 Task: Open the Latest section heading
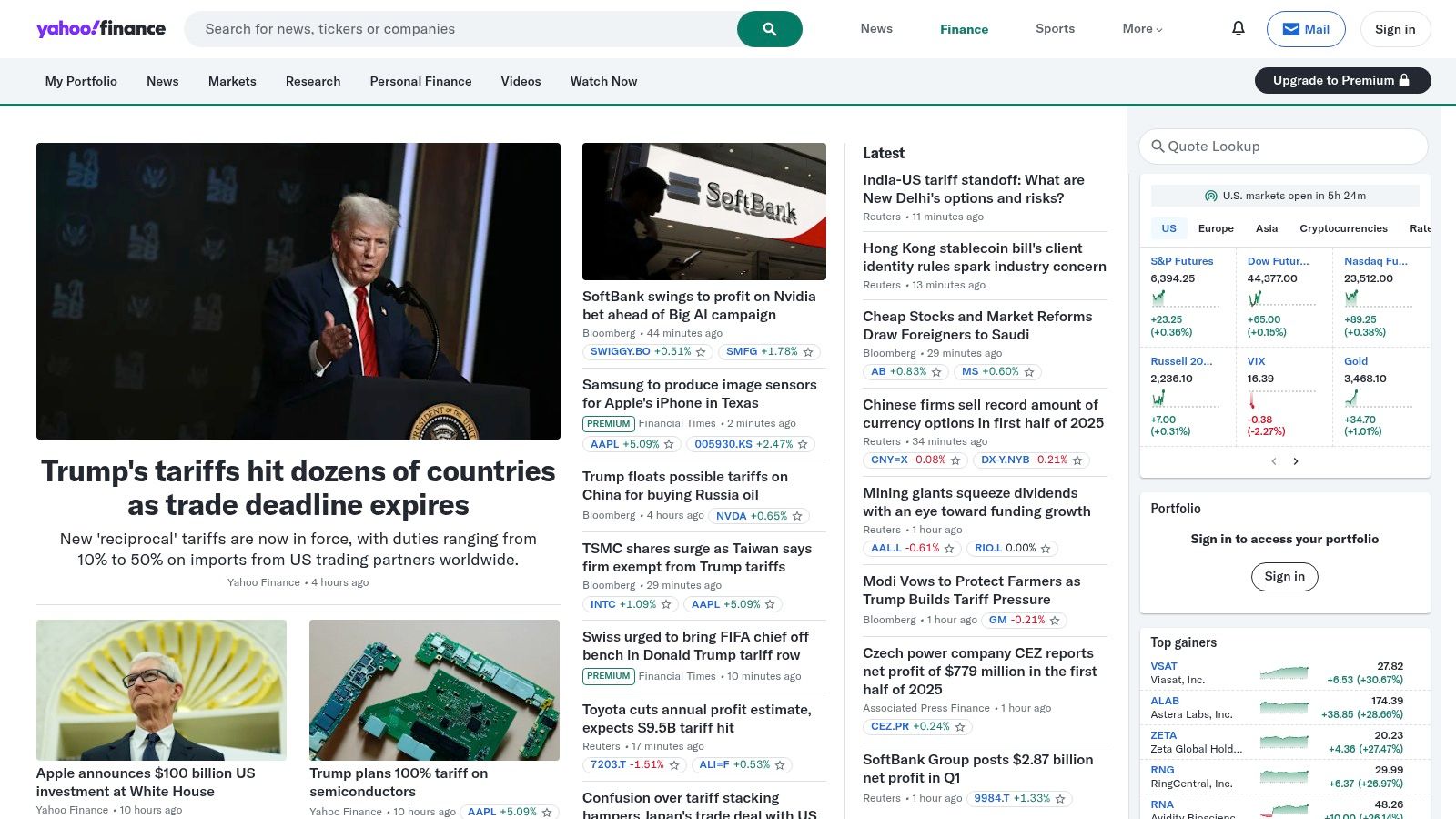[x=884, y=153]
